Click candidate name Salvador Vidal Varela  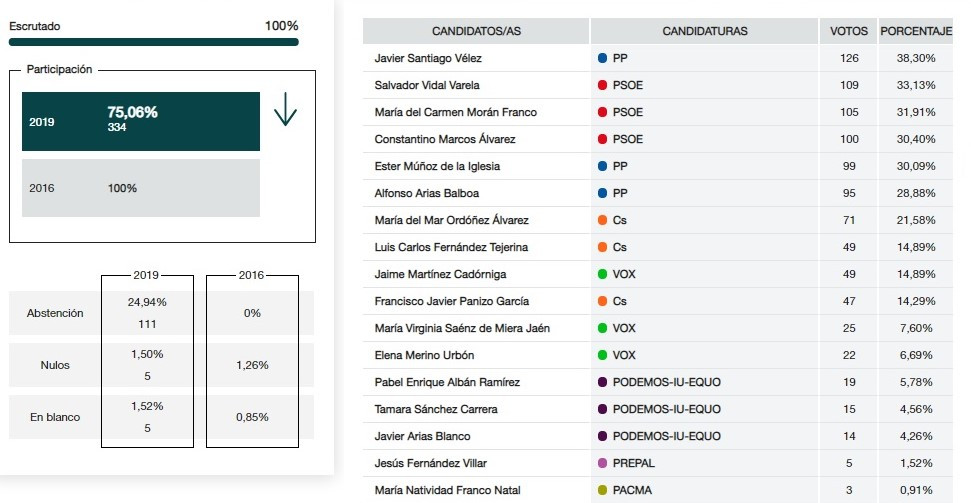coord(427,85)
